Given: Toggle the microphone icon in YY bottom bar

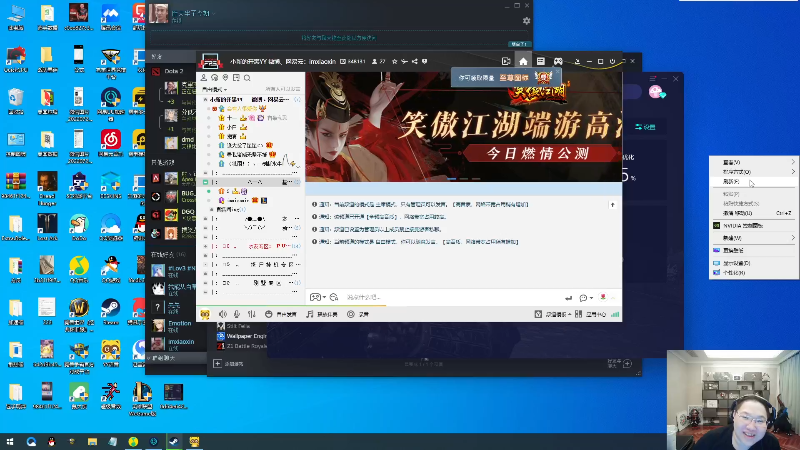Looking at the screenshot, I should 237,314.
